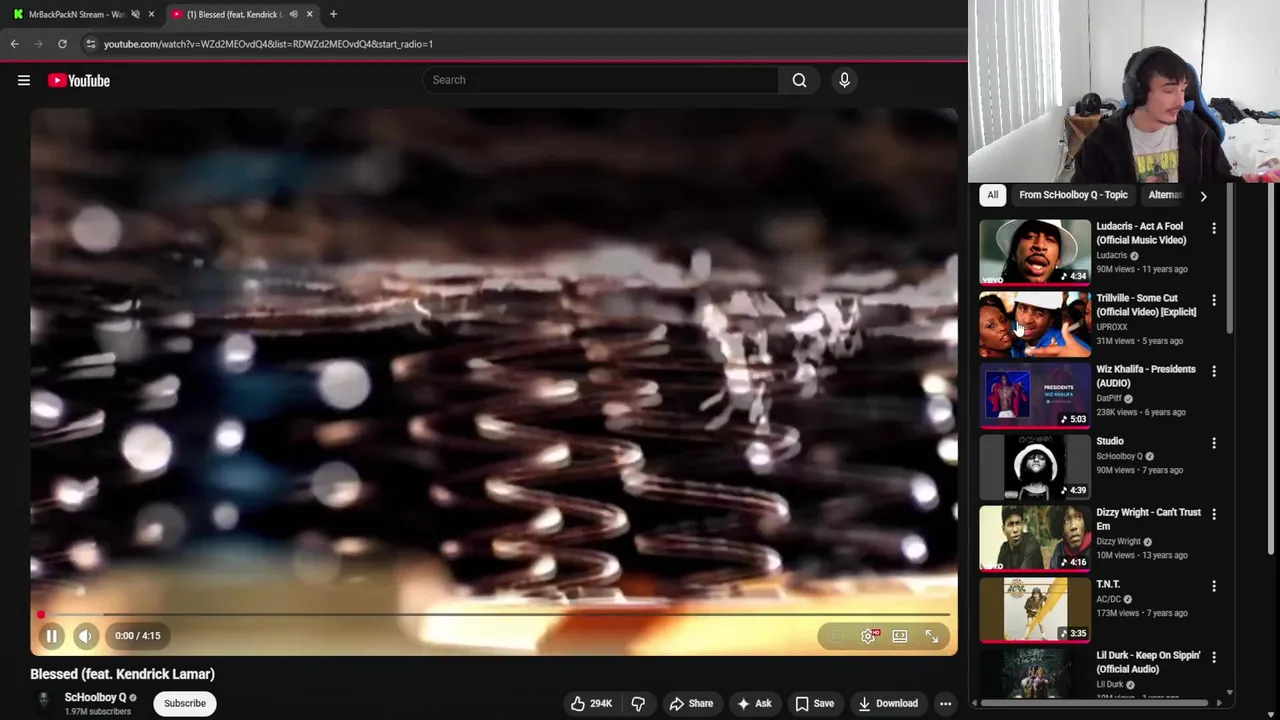The height and width of the screenshot is (720, 1280).
Task: Save the video to a playlist
Action: (814, 704)
